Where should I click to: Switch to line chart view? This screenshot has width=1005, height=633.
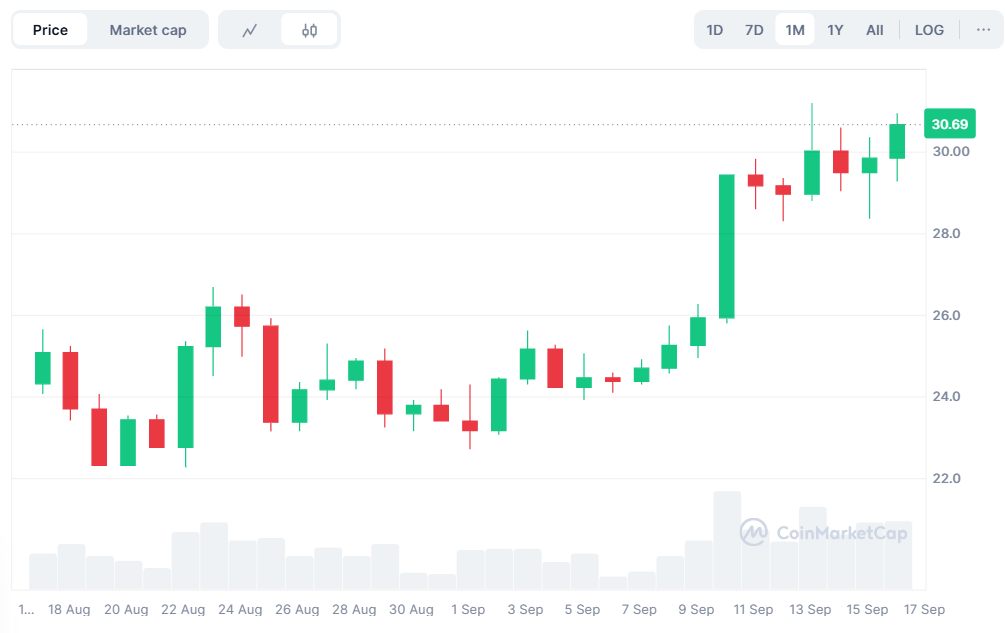[x=250, y=29]
